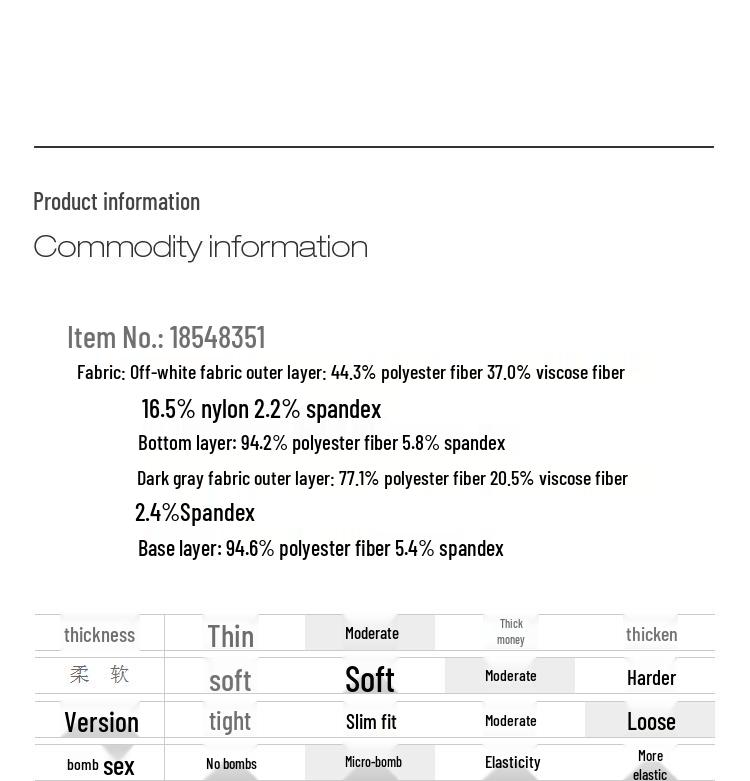Image resolution: width=750 pixels, height=781 pixels.
Task: Click the bottom layer 94.2% polyester line
Action: 321,442
